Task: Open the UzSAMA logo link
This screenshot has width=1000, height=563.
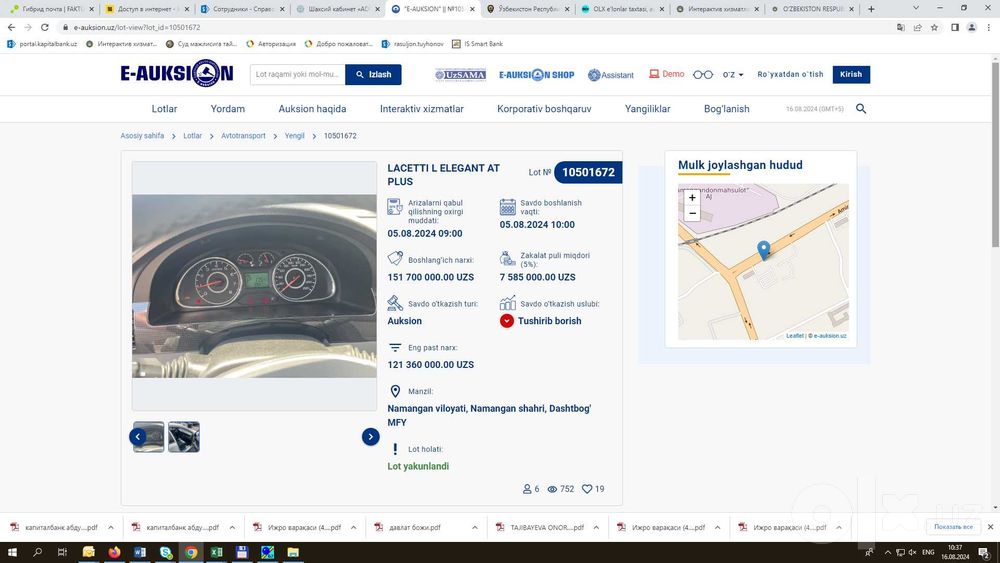Action: [460, 75]
